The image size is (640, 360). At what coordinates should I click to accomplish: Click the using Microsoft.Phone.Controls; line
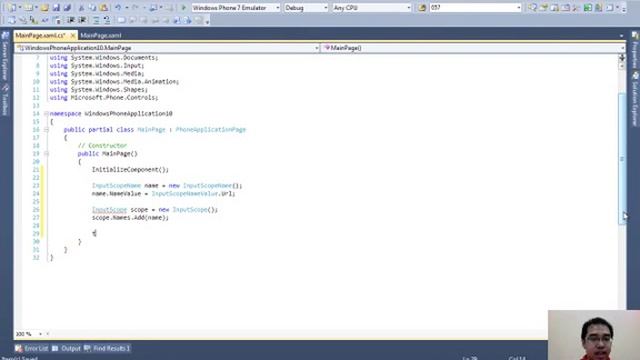(104, 98)
